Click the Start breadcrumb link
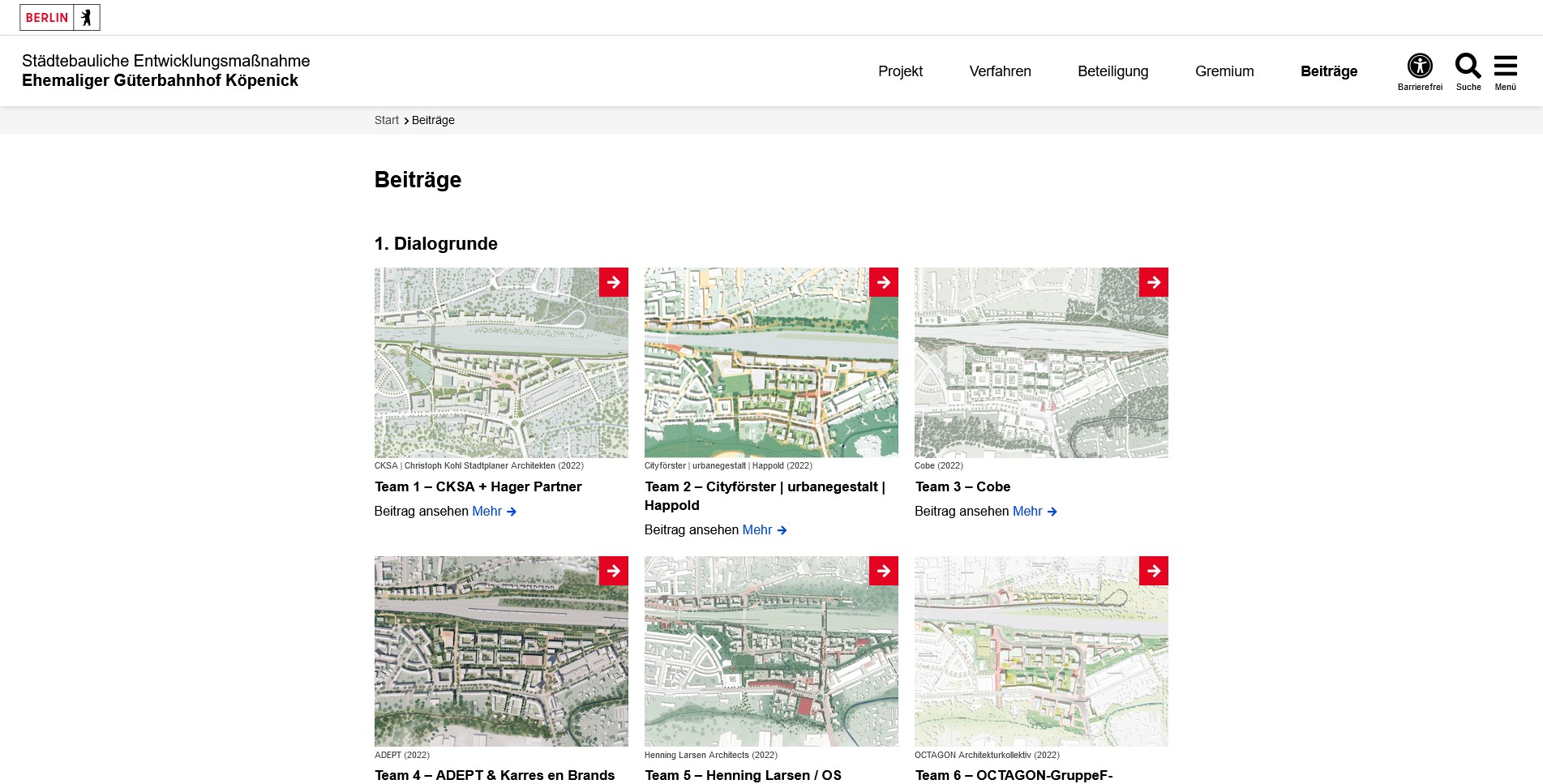The image size is (1543, 784). point(386,120)
